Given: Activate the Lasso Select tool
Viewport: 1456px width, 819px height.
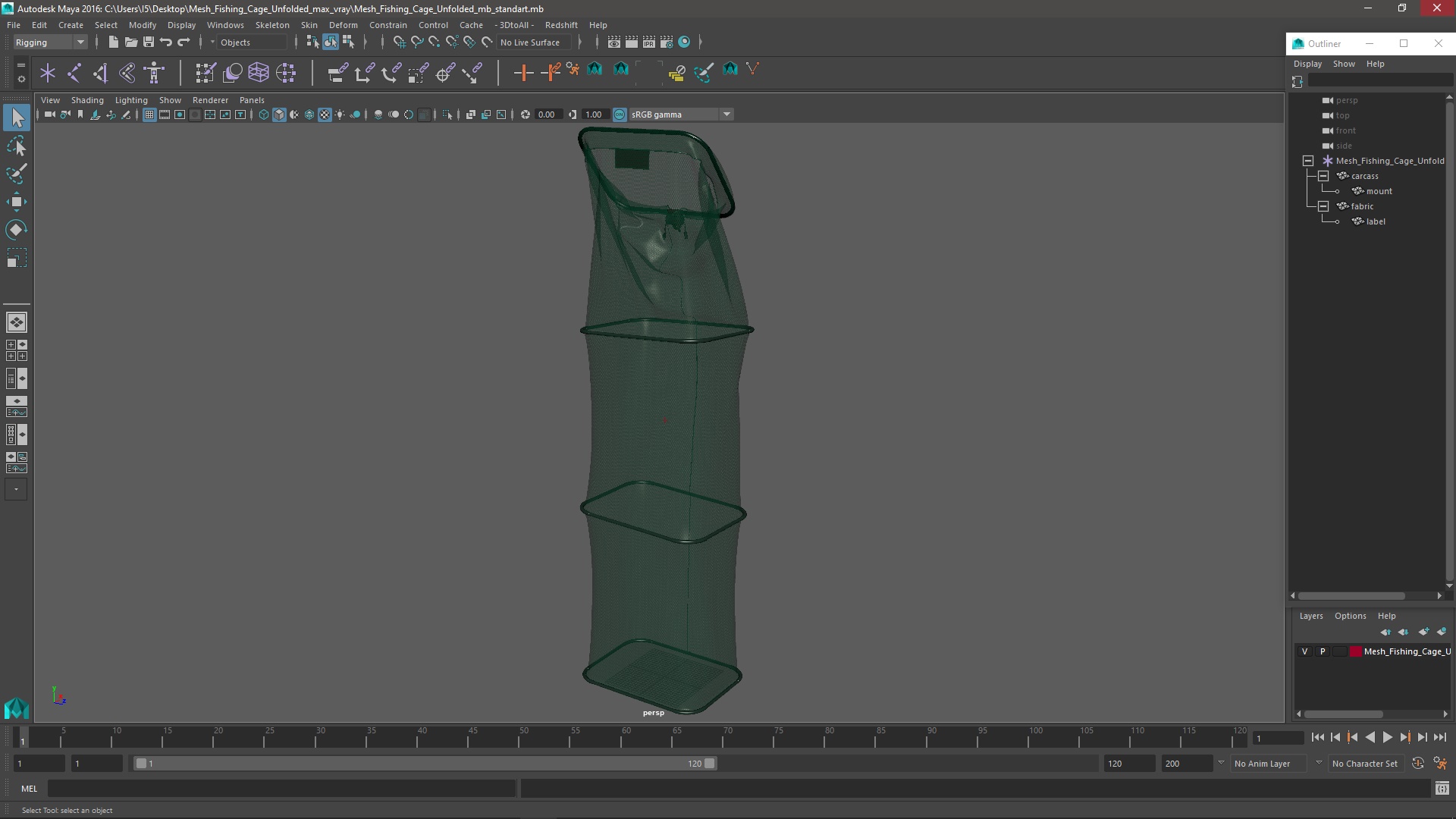Looking at the screenshot, I should (x=17, y=146).
